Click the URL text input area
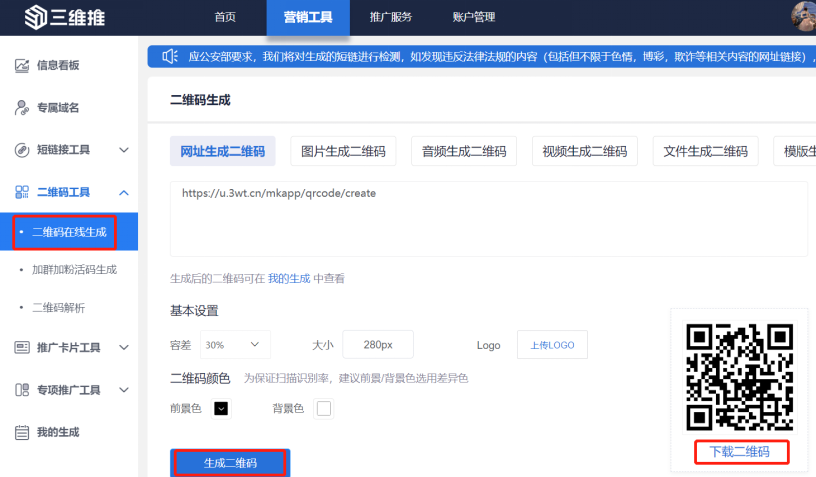 [x=489, y=218]
